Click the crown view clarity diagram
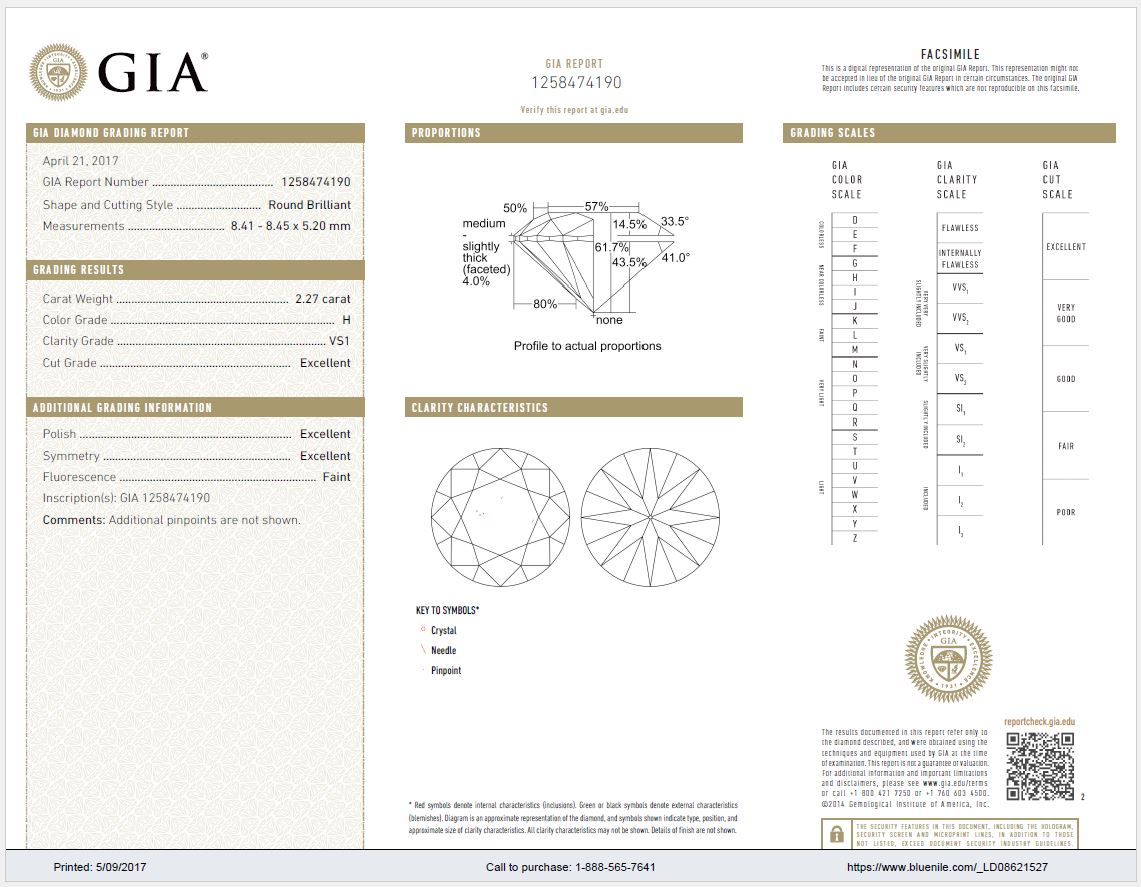The width and height of the screenshot is (1141, 887). (x=501, y=517)
